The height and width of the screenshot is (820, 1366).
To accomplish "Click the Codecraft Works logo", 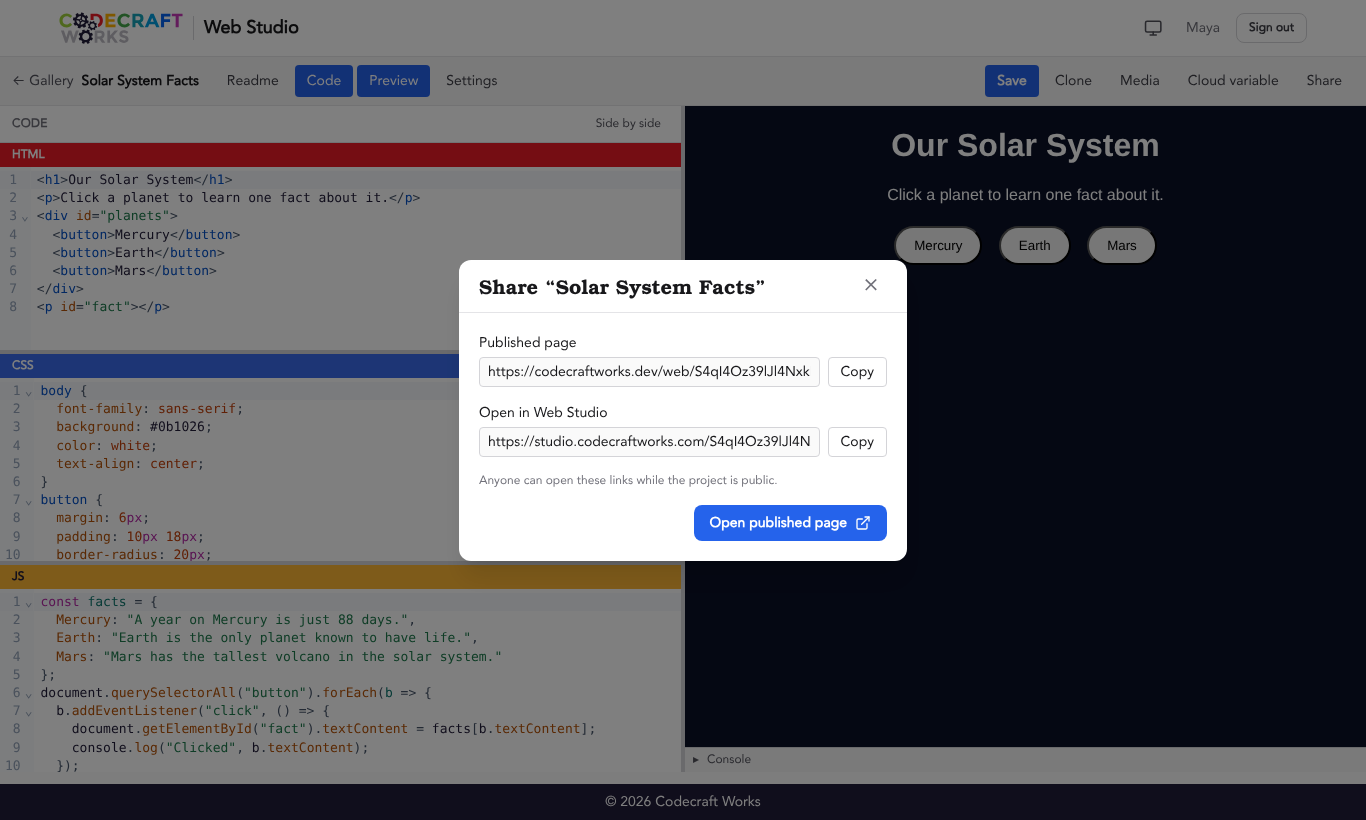I will 121,28.
